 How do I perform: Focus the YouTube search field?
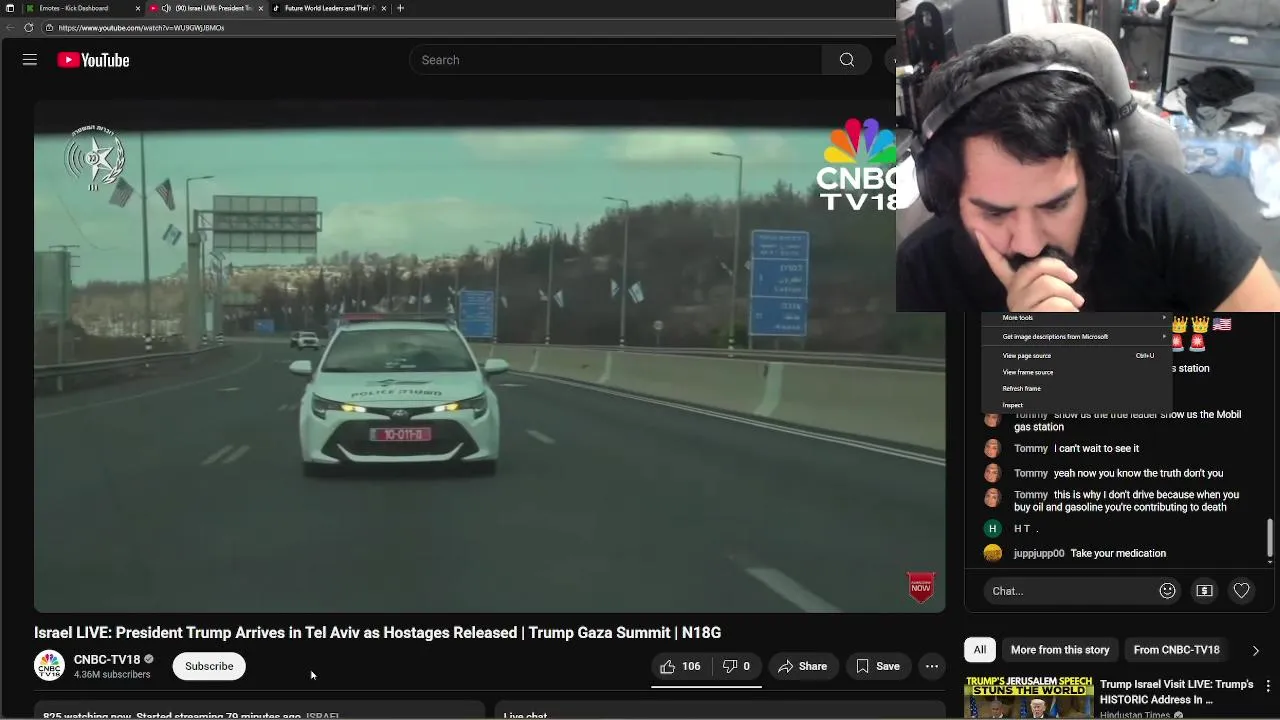(x=615, y=60)
